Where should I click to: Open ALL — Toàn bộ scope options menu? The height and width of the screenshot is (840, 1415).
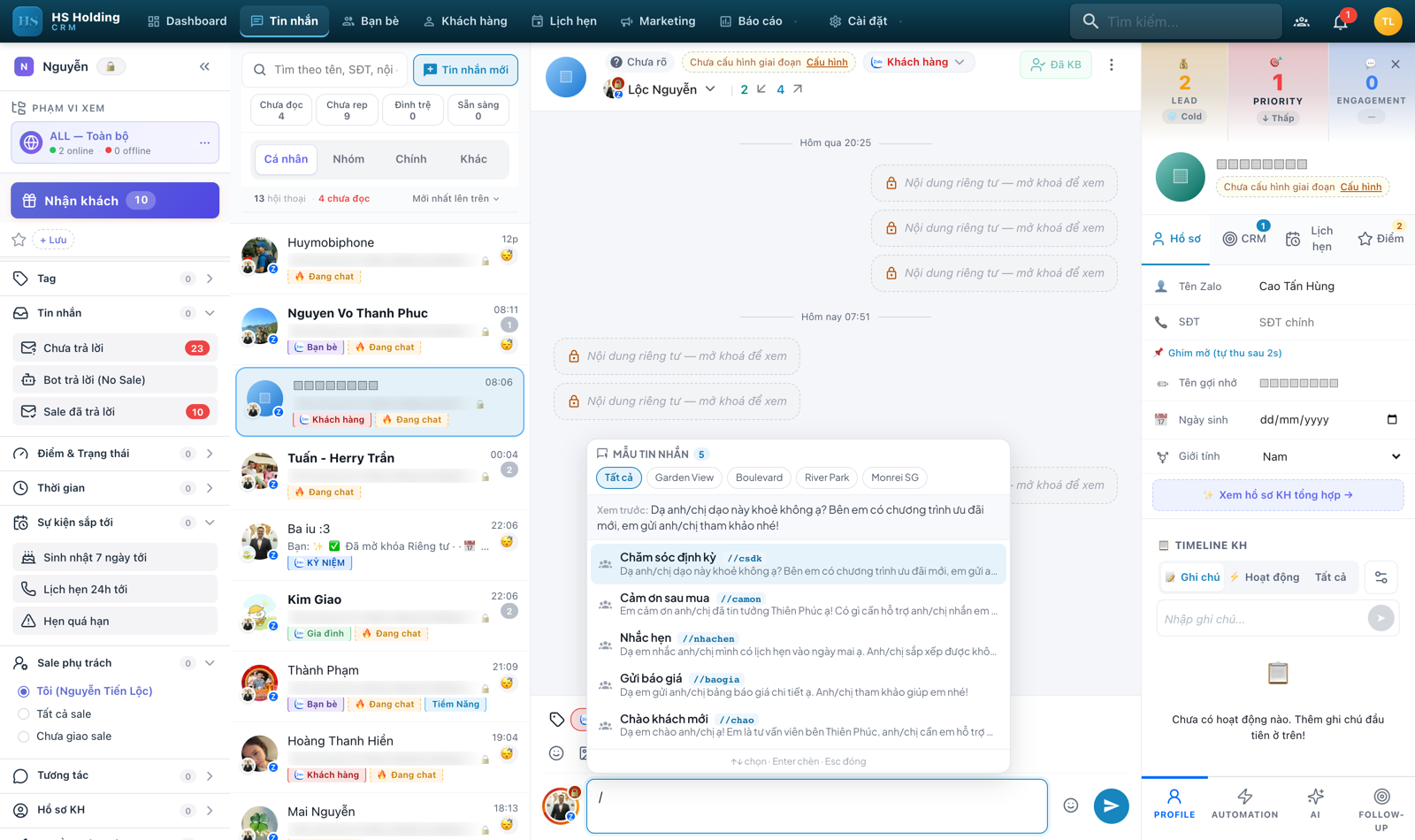tap(204, 142)
